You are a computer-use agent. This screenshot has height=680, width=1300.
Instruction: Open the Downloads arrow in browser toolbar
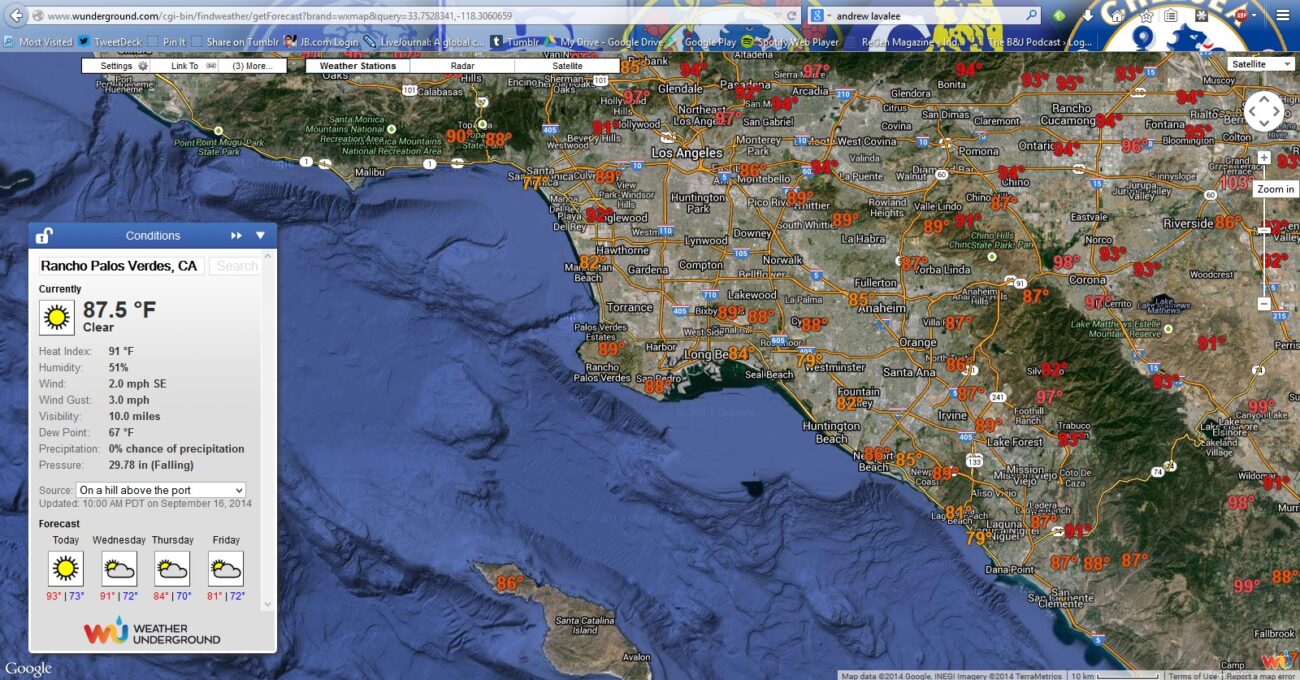(x=1089, y=16)
